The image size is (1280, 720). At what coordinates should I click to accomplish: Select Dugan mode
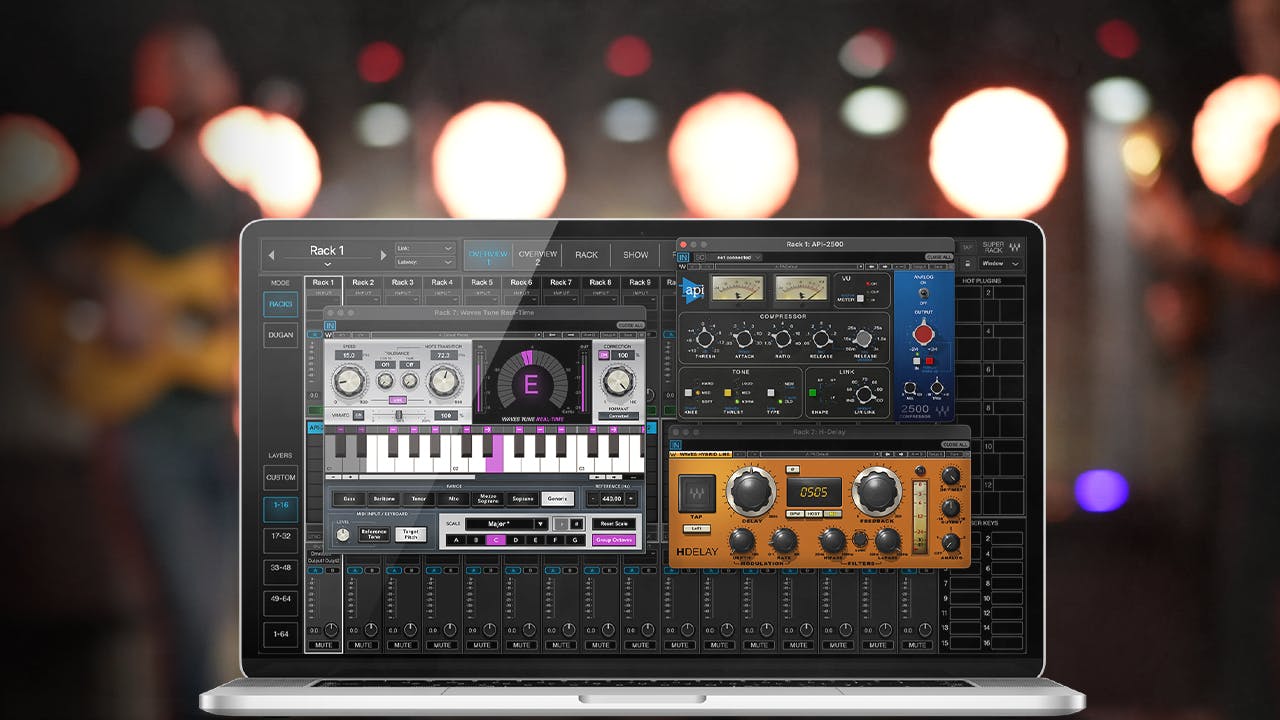coord(280,335)
